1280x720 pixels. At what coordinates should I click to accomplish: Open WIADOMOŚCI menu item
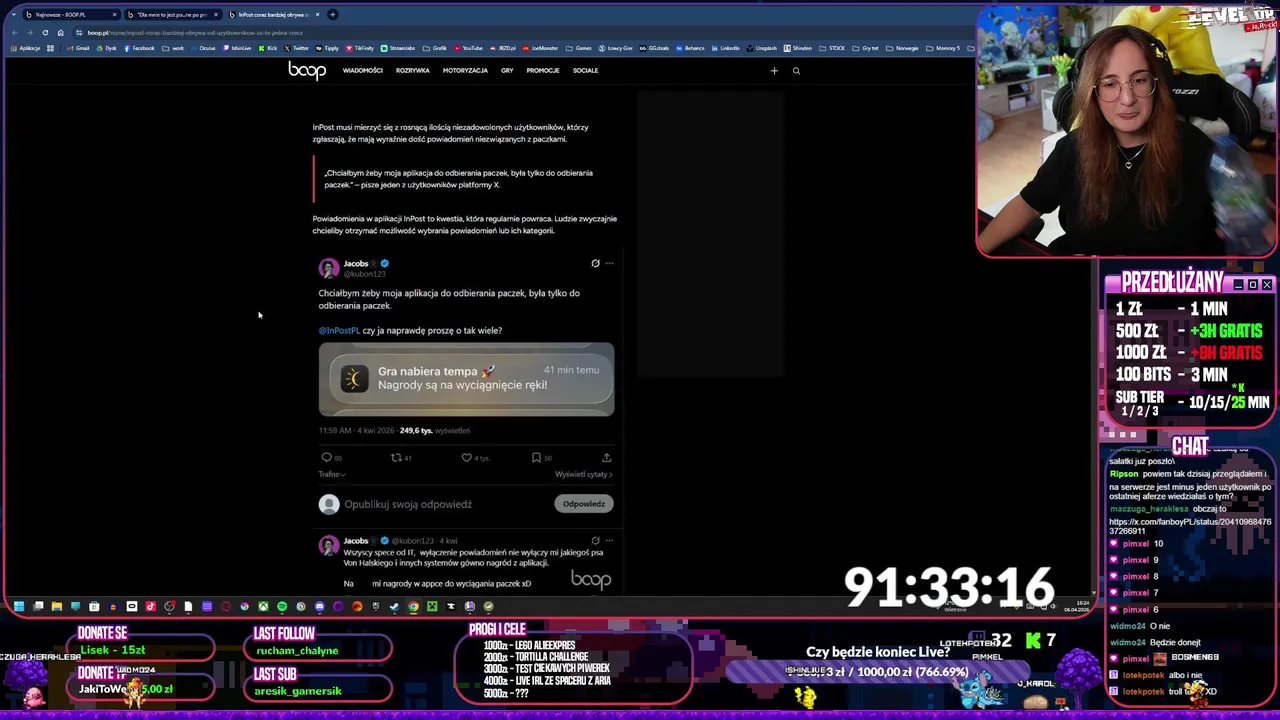362,70
